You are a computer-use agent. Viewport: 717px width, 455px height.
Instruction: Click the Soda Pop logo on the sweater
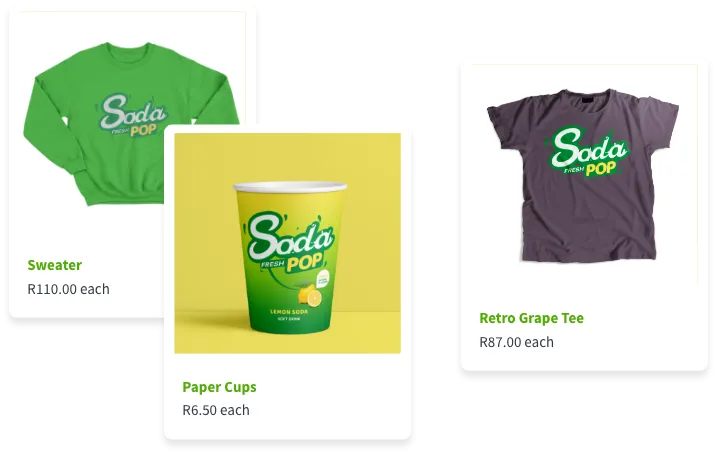[132, 115]
